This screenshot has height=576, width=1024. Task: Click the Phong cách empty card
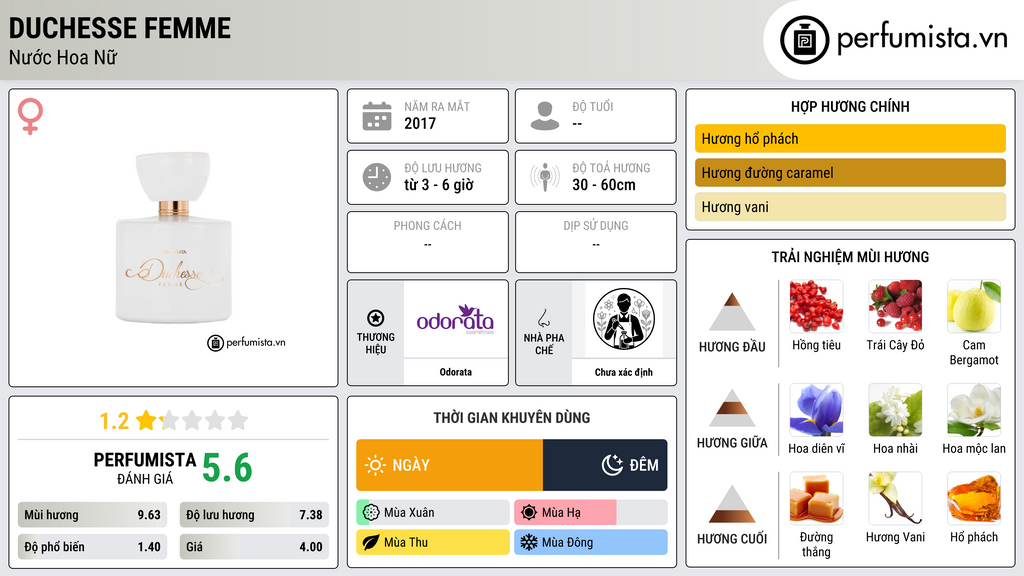[428, 242]
